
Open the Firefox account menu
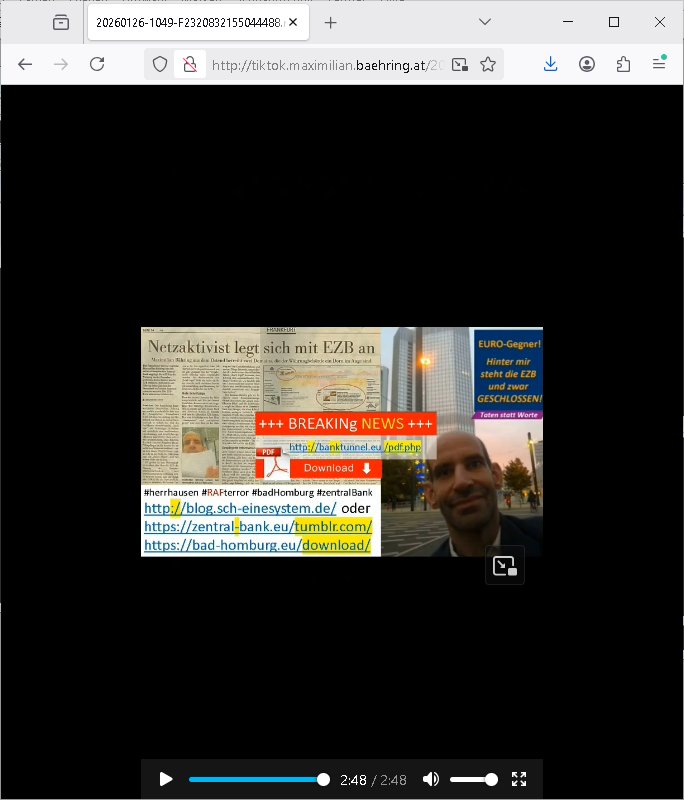[587, 64]
